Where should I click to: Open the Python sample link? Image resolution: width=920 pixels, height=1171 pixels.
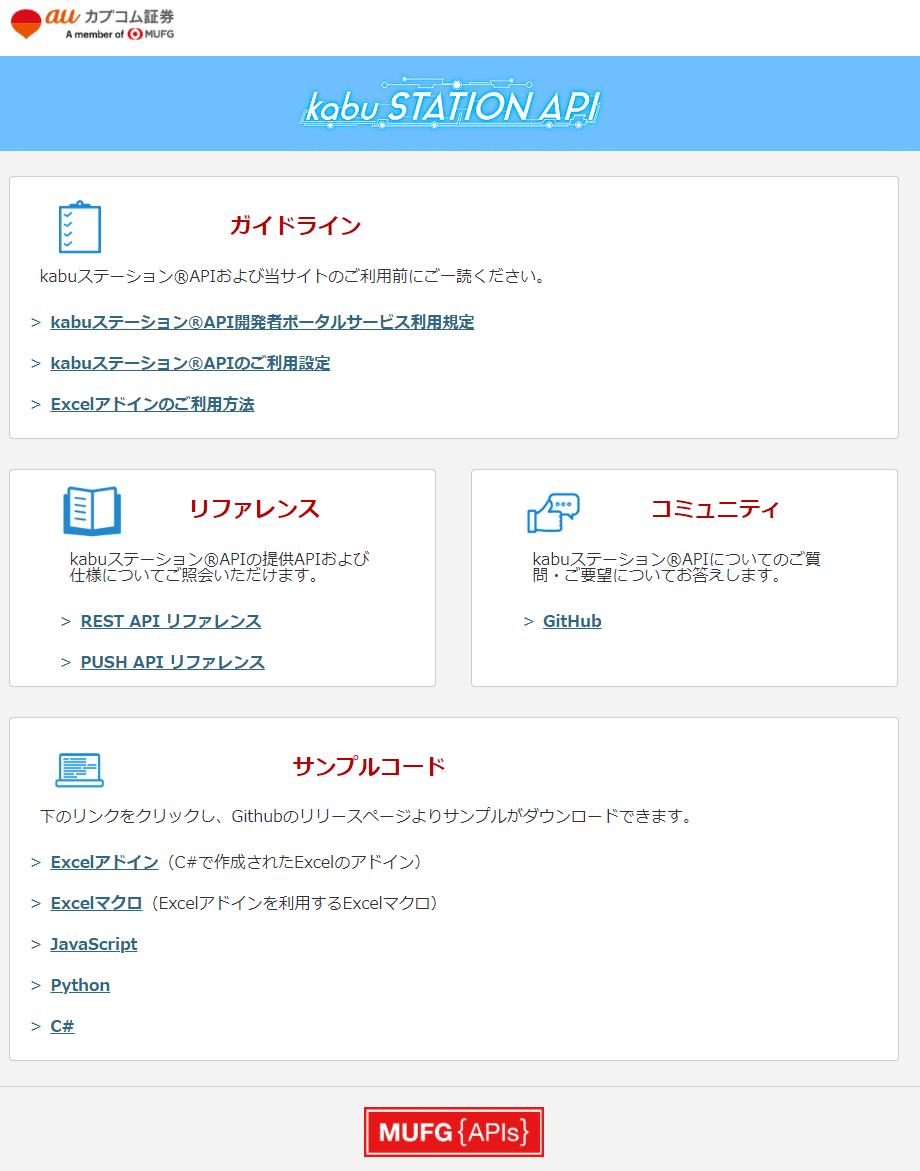[80, 984]
